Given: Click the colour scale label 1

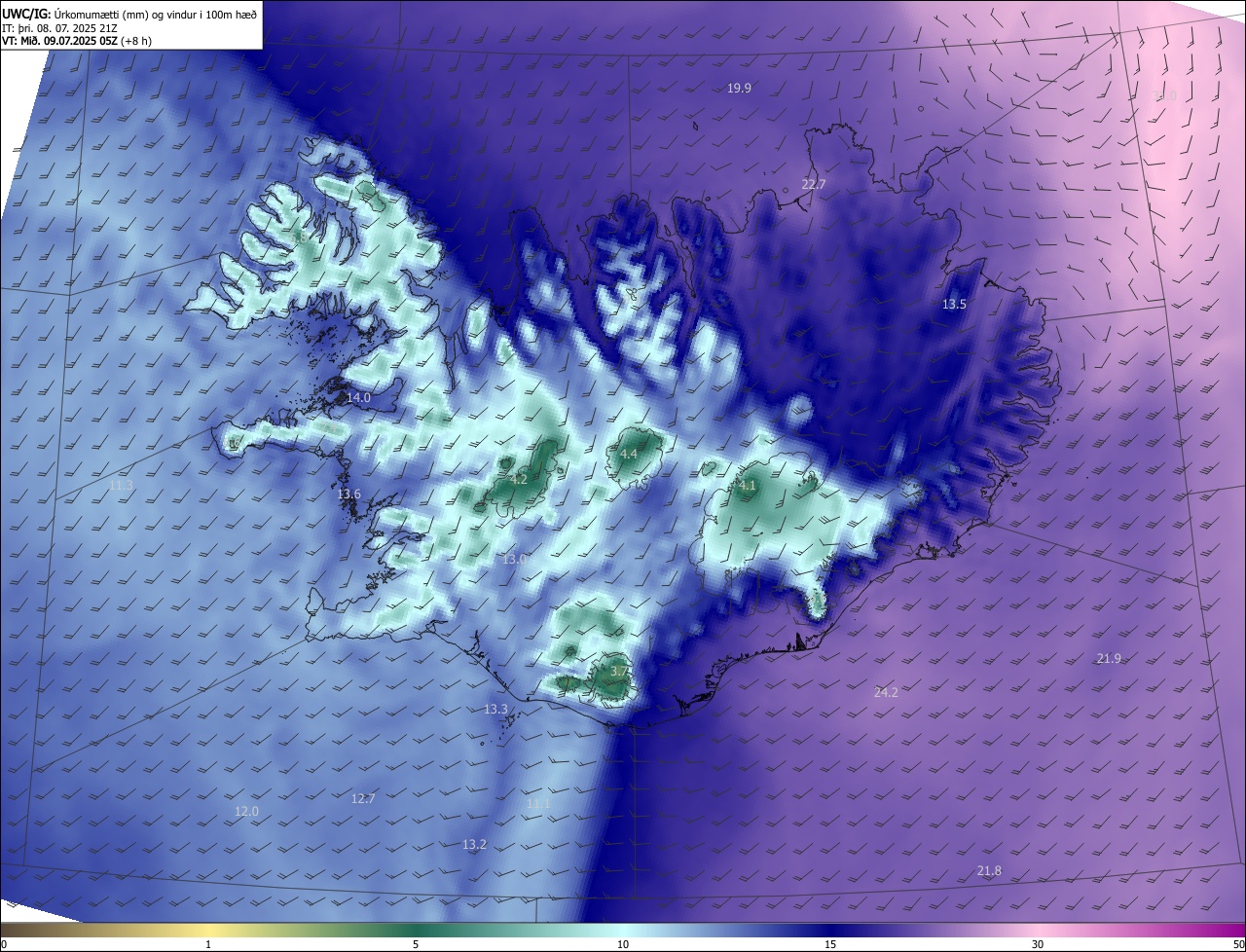Looking at the screenshot, I should click(208, 944).
